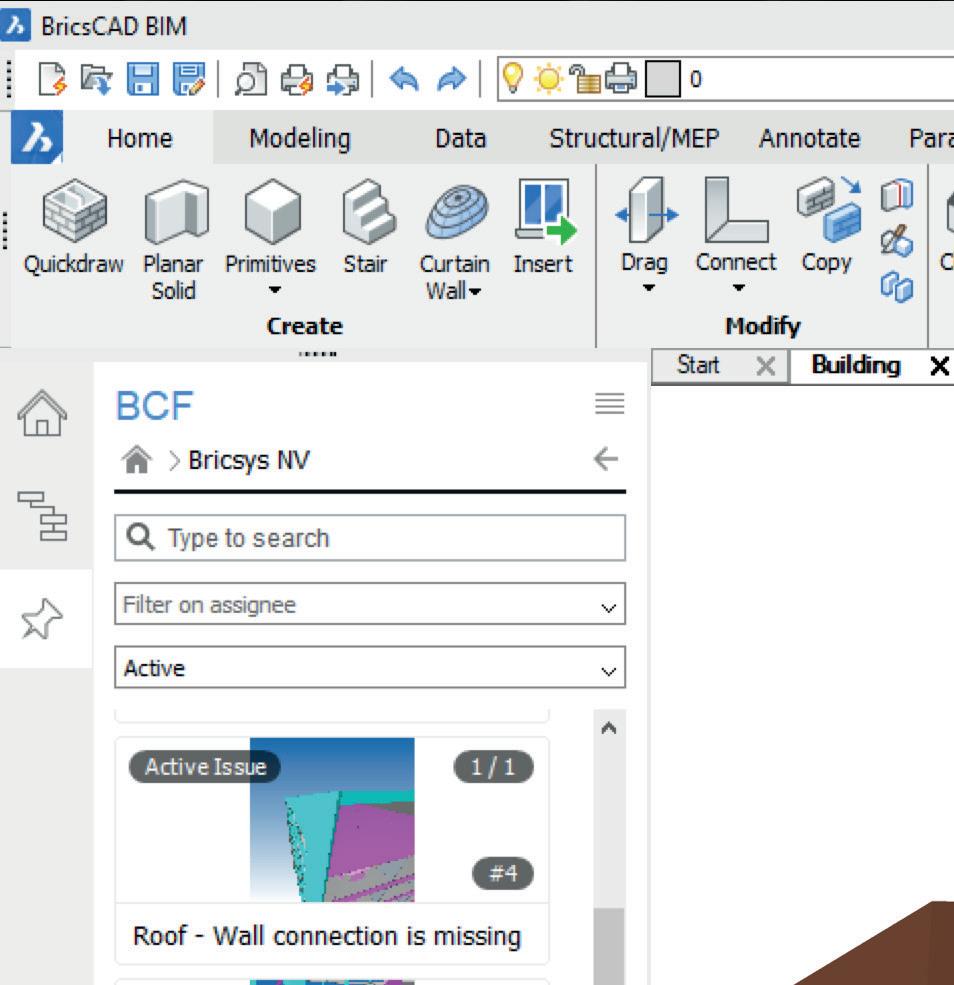
Task: Click the Curtain Wall tool icon
Action: click(457, 212)
